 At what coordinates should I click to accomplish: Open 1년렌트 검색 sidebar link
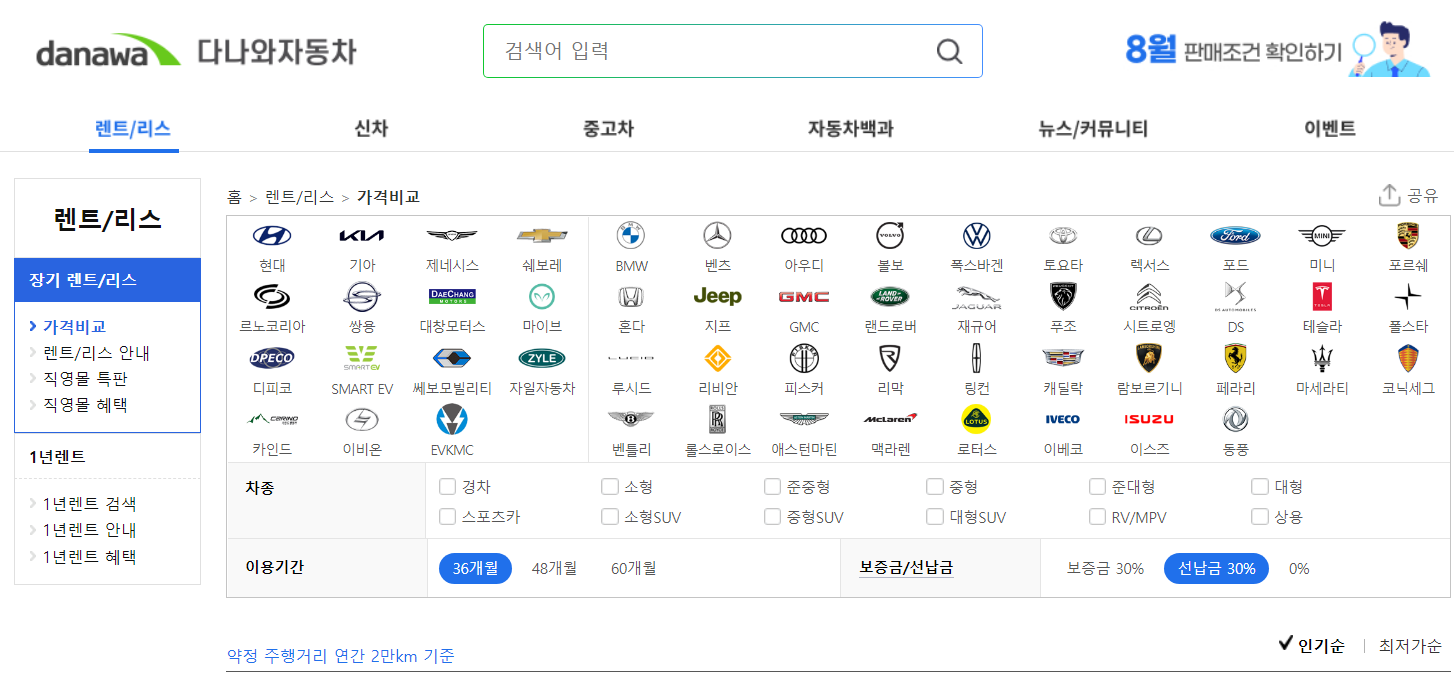(x=89, y=504)
